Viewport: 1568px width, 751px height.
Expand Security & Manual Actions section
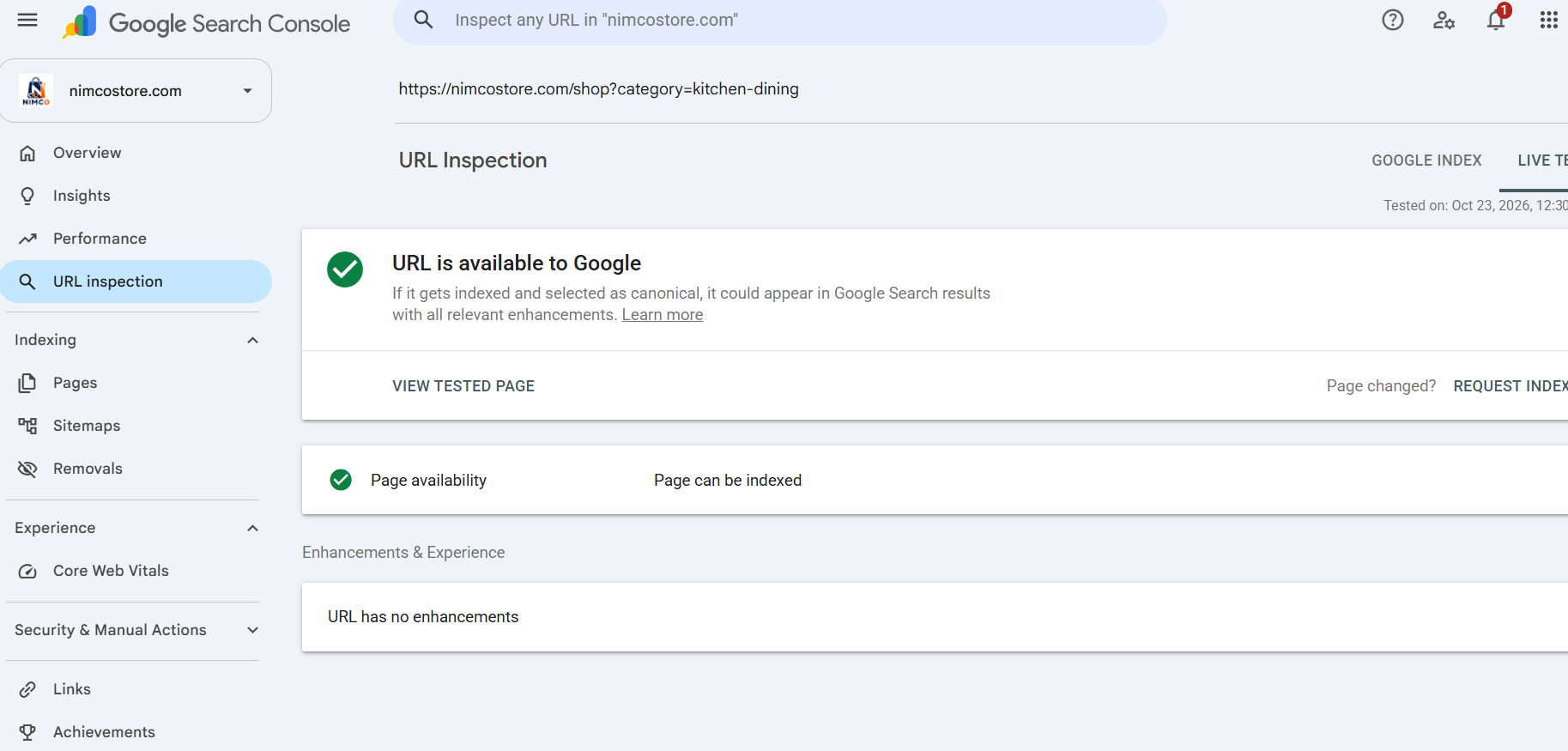tap(252, 630)
